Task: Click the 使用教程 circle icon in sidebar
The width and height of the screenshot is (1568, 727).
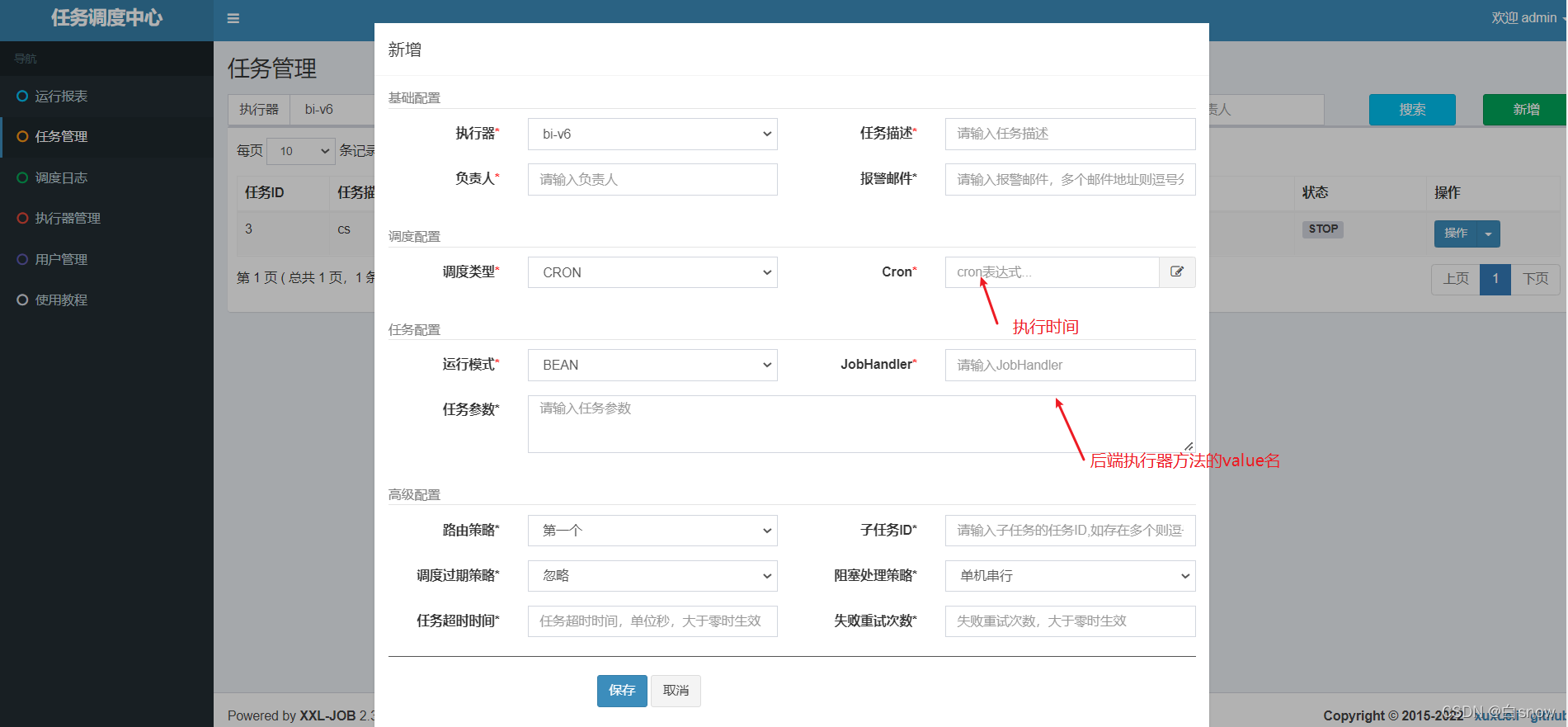Action: click(22, 300)
